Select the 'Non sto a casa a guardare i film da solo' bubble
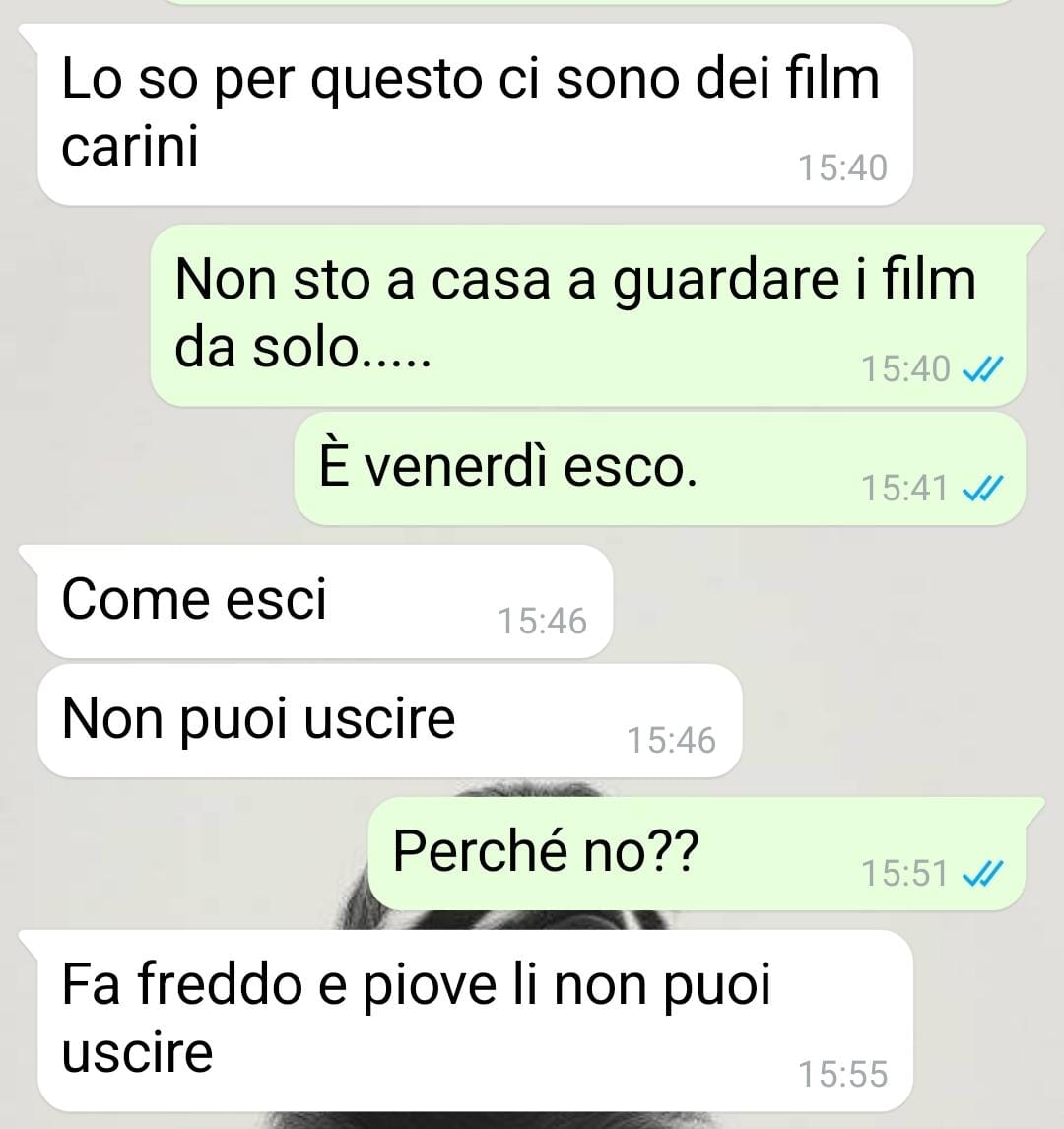Viewport: 1064px width, 1129px height. [587, 315]
